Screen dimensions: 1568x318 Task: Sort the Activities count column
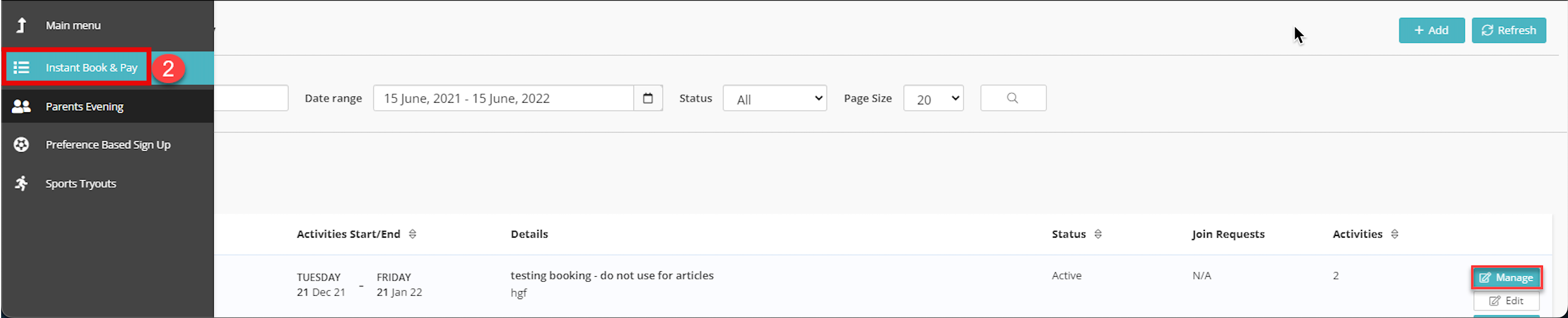click(1394, 235)
